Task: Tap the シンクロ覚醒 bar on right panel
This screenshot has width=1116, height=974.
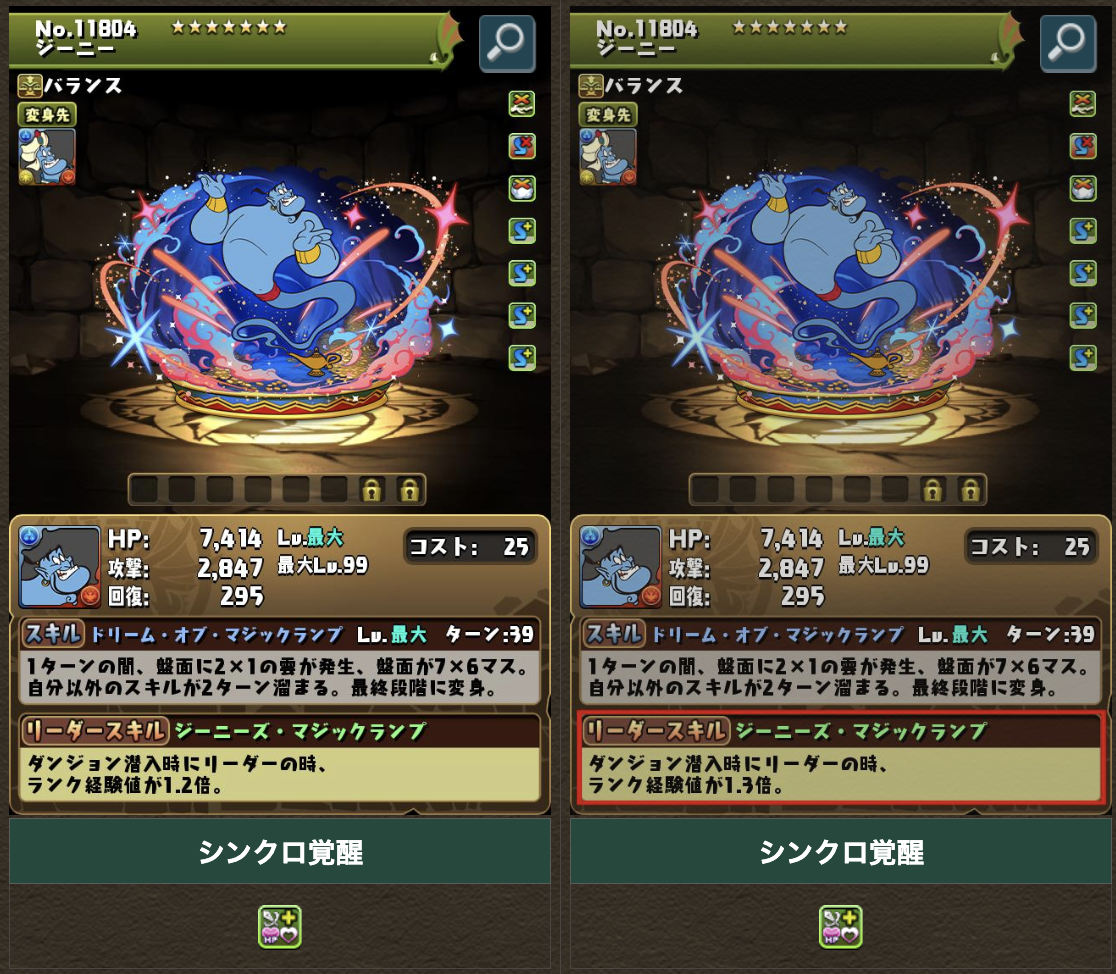Action: point(841,851)
